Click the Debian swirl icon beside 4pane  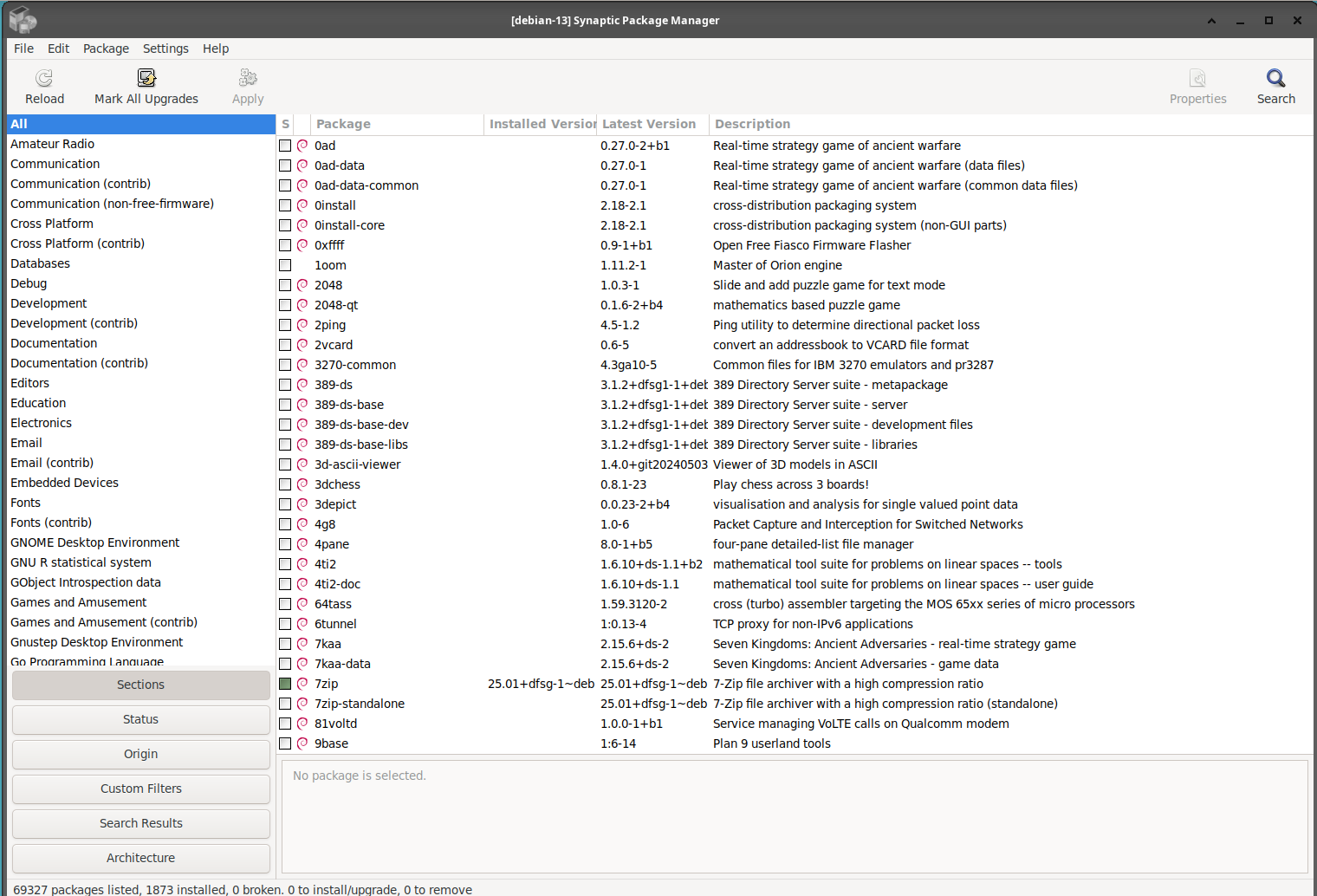click(302, 544)
